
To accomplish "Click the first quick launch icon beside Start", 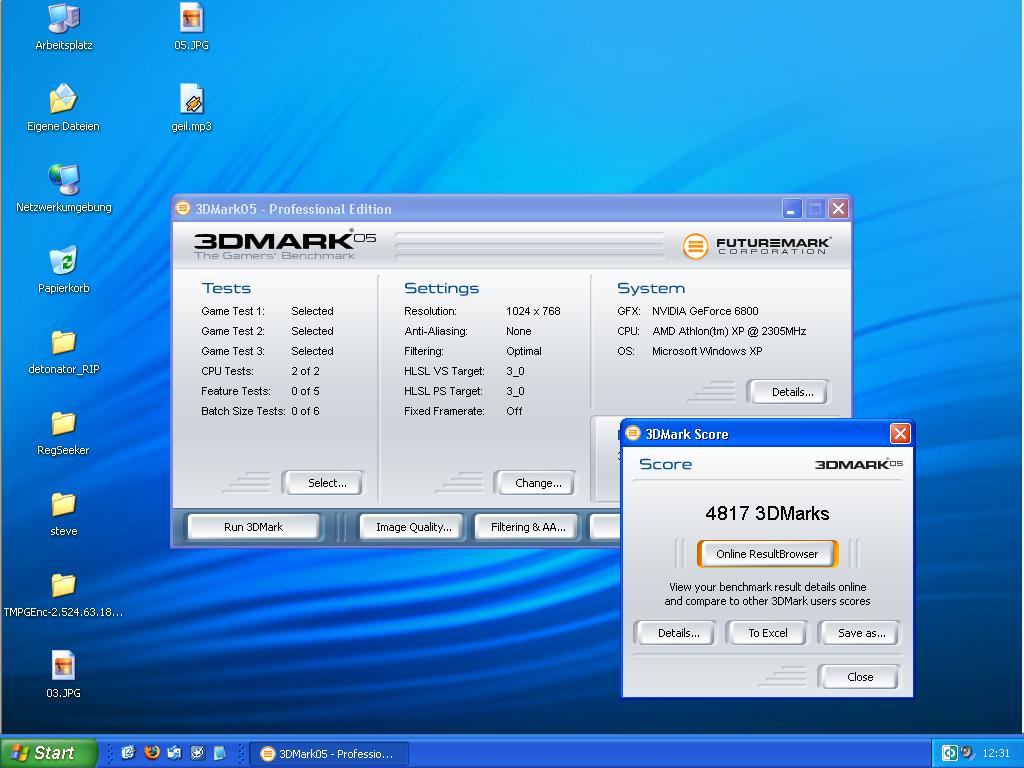I will point(128,752).
